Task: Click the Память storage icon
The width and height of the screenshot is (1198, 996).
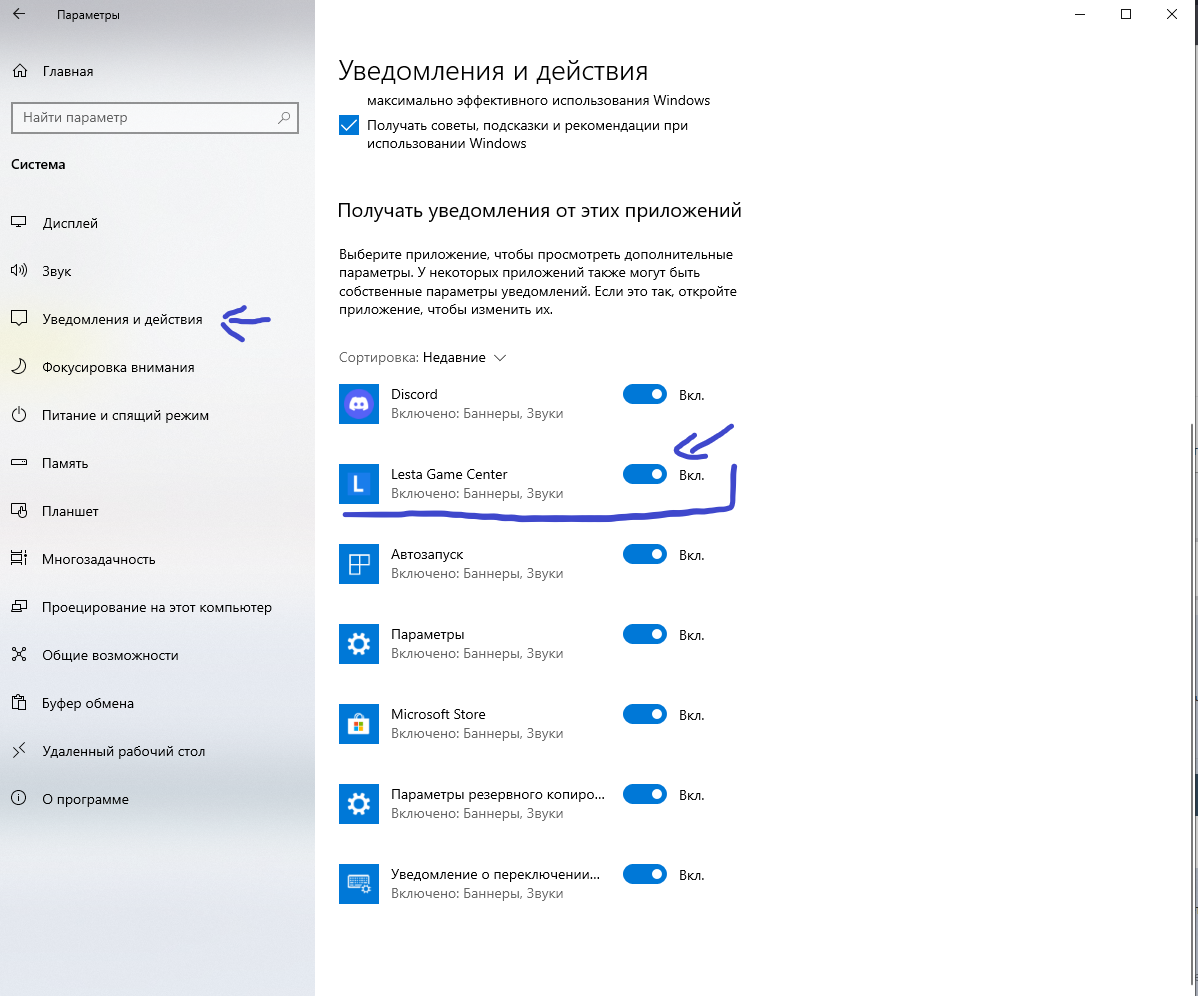Action: 19,463
